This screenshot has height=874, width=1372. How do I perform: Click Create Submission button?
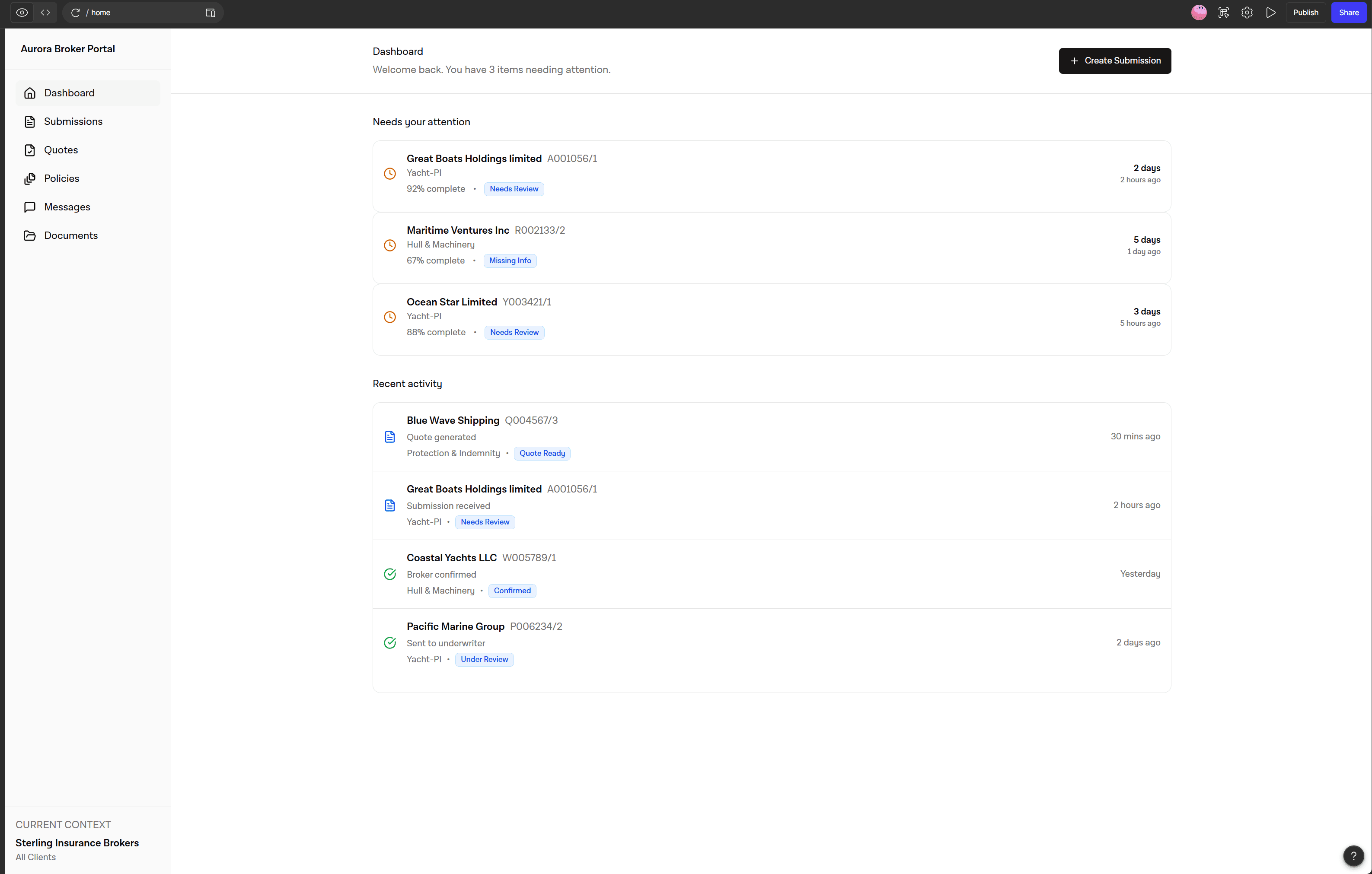[1114, 60]
